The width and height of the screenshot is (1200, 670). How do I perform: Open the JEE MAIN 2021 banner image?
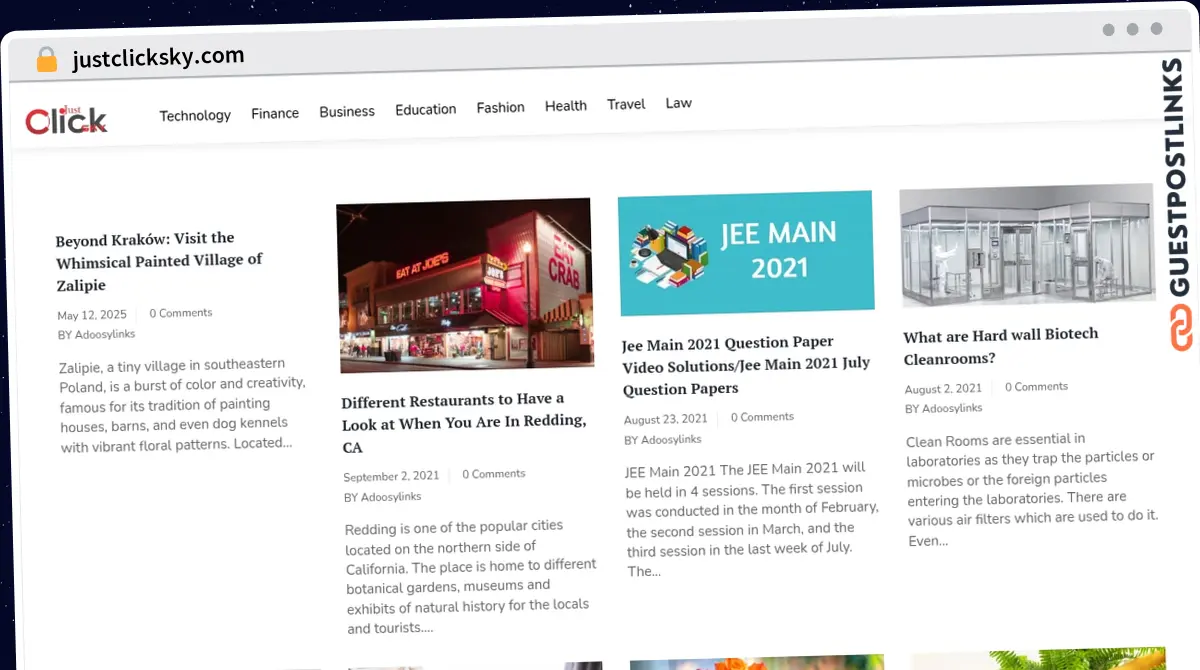745,252
